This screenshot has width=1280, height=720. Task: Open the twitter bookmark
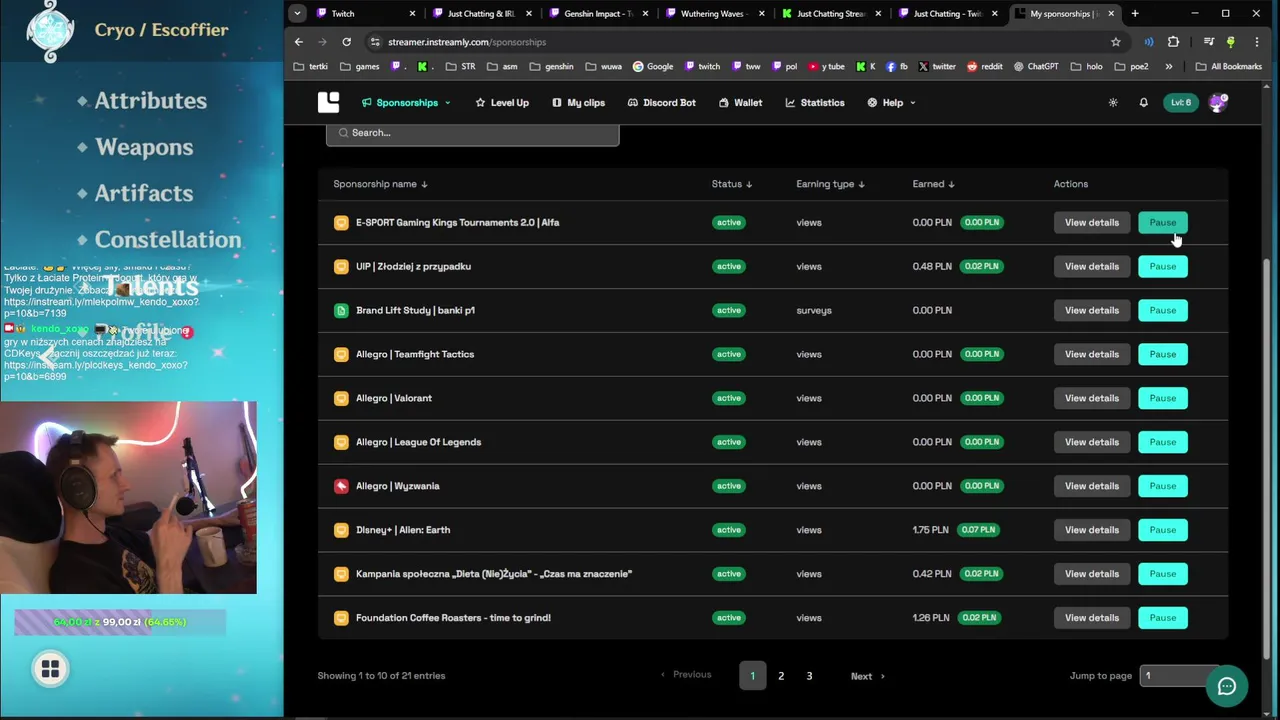click(x=936, y=66)
